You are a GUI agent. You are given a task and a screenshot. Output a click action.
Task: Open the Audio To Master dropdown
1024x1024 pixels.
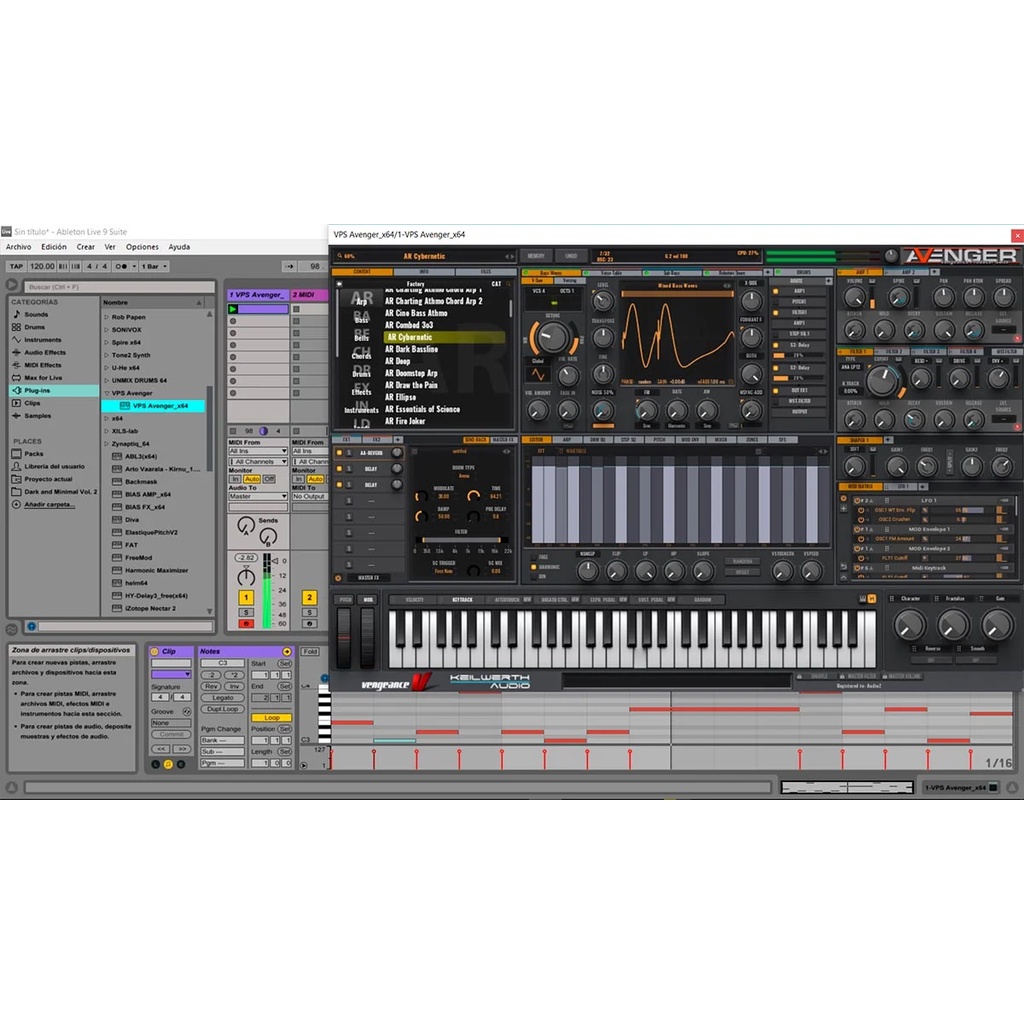258,496
